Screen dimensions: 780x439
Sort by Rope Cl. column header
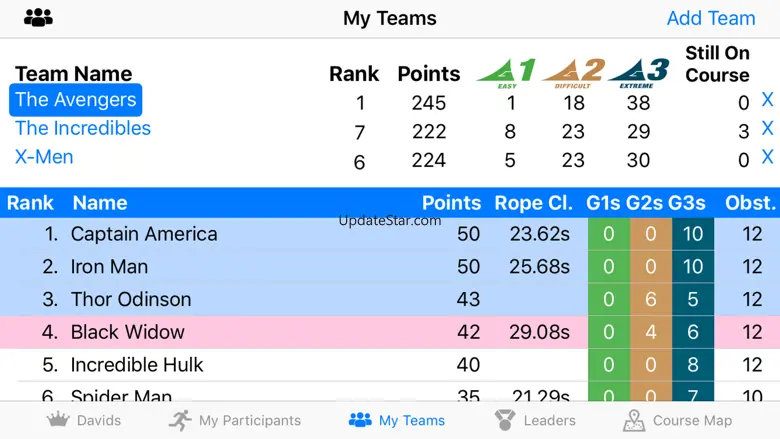pos(533,203)
